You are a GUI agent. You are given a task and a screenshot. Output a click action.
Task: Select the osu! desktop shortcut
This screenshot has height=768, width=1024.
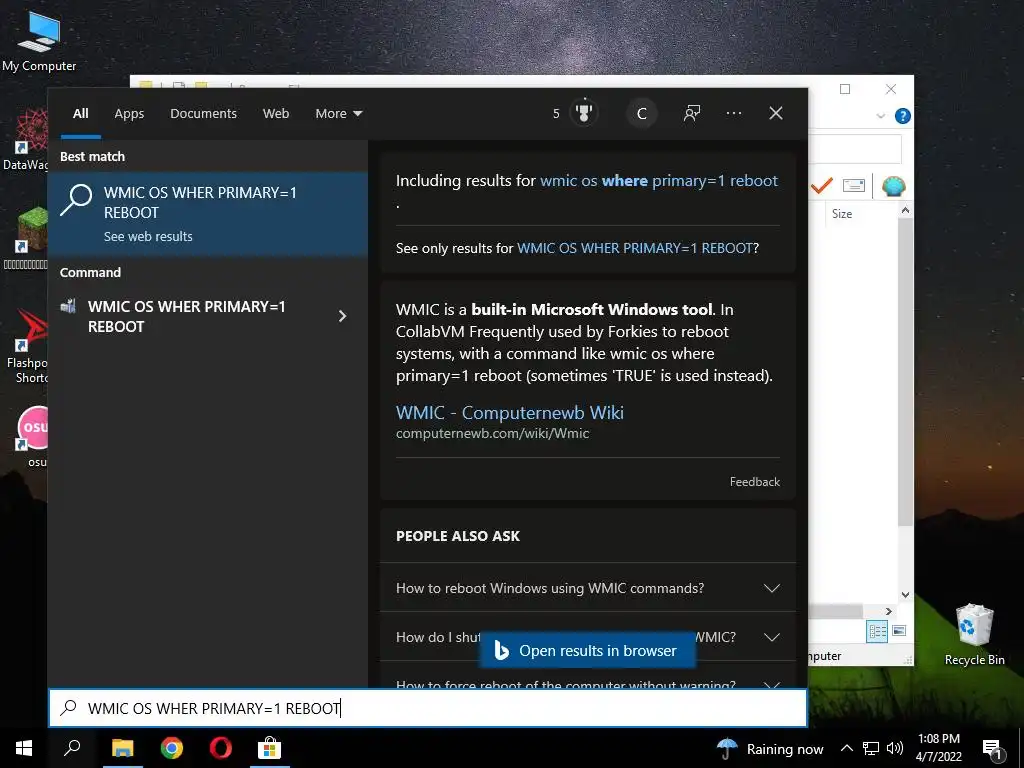31,436
